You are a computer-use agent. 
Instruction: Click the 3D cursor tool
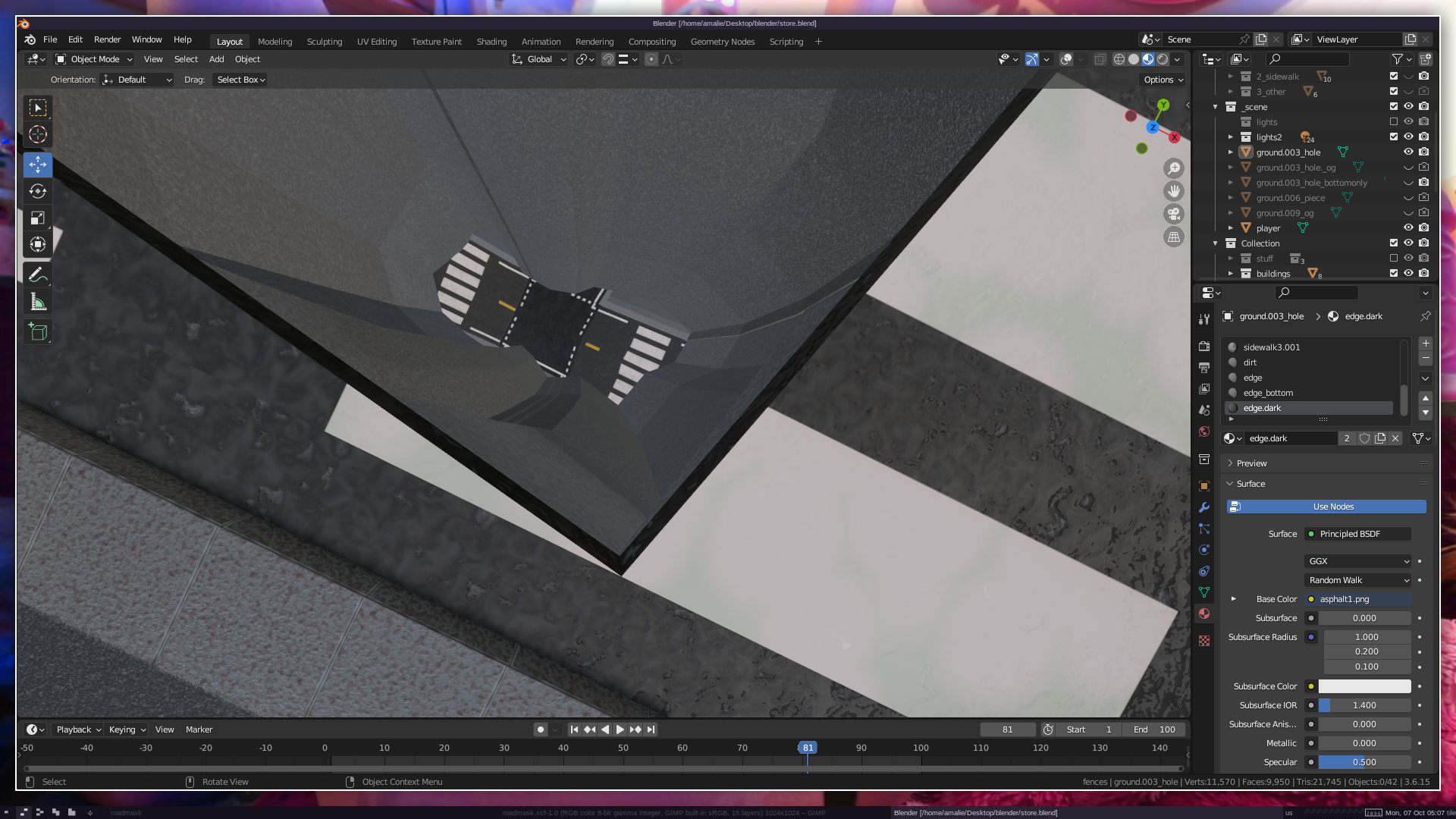pyautogui.click(x=37, y=135)
